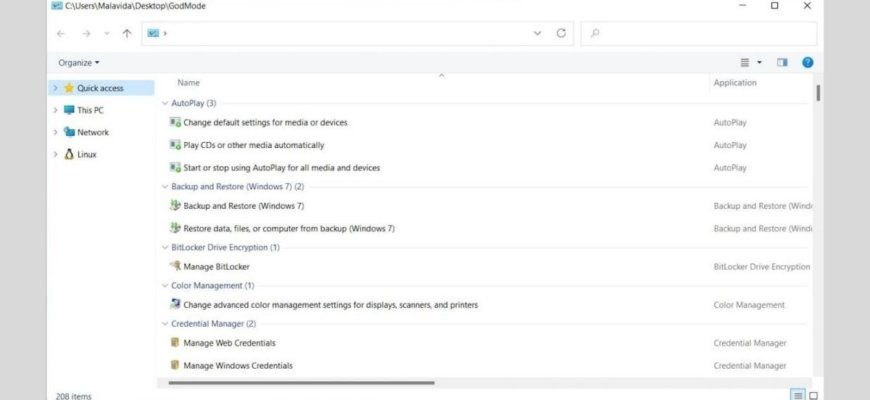This screenshot has width=870, height=400.
Task: Go up one folder level arrow
Action: tap(127, 33)
